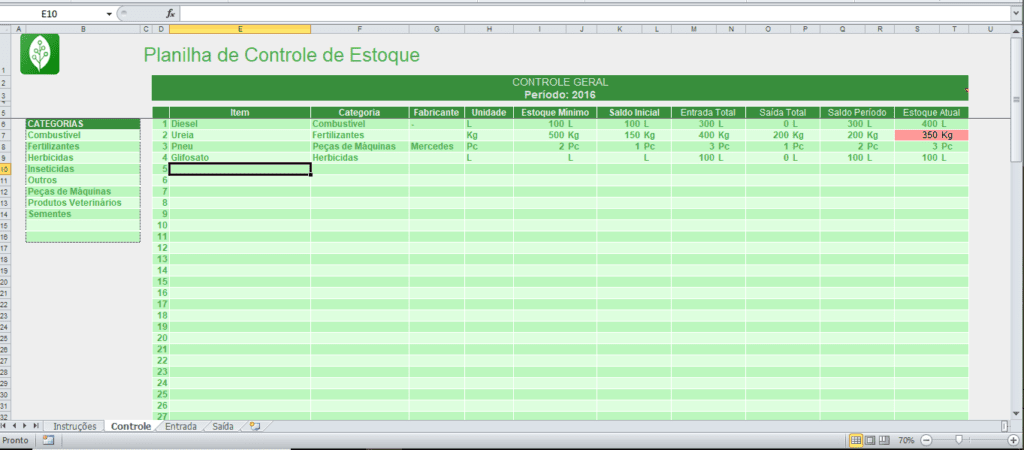Click the Inseticidas category cell

pyautogui.click(x=83, y=169)
